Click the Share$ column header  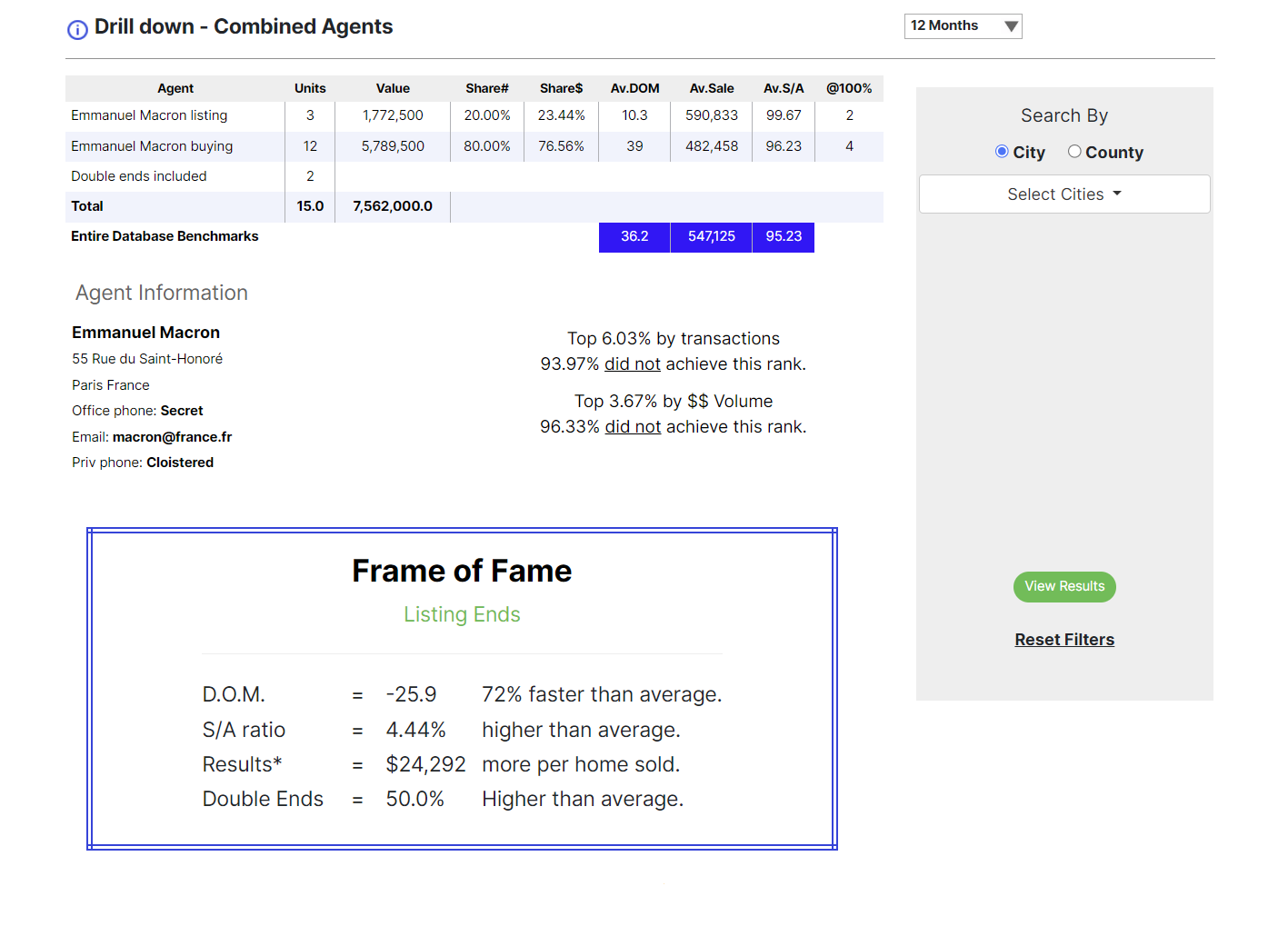click(561, 88)
